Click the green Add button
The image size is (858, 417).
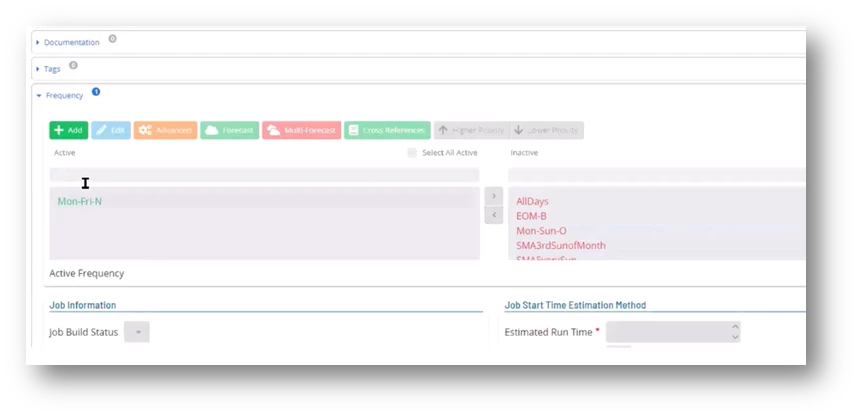point(68,130)
